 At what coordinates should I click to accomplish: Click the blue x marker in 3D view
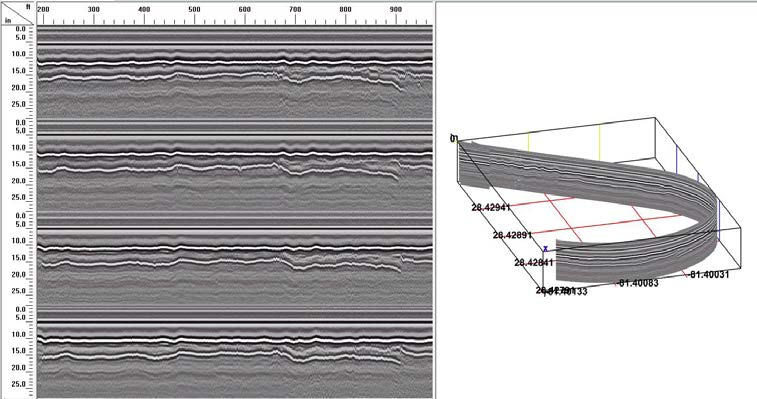pyautogui.click(x=546, y=249)
